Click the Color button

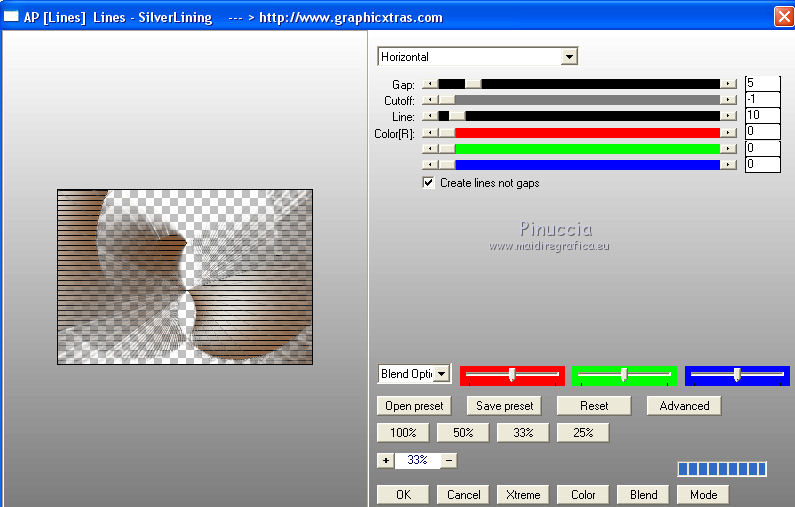coord(583,494)
